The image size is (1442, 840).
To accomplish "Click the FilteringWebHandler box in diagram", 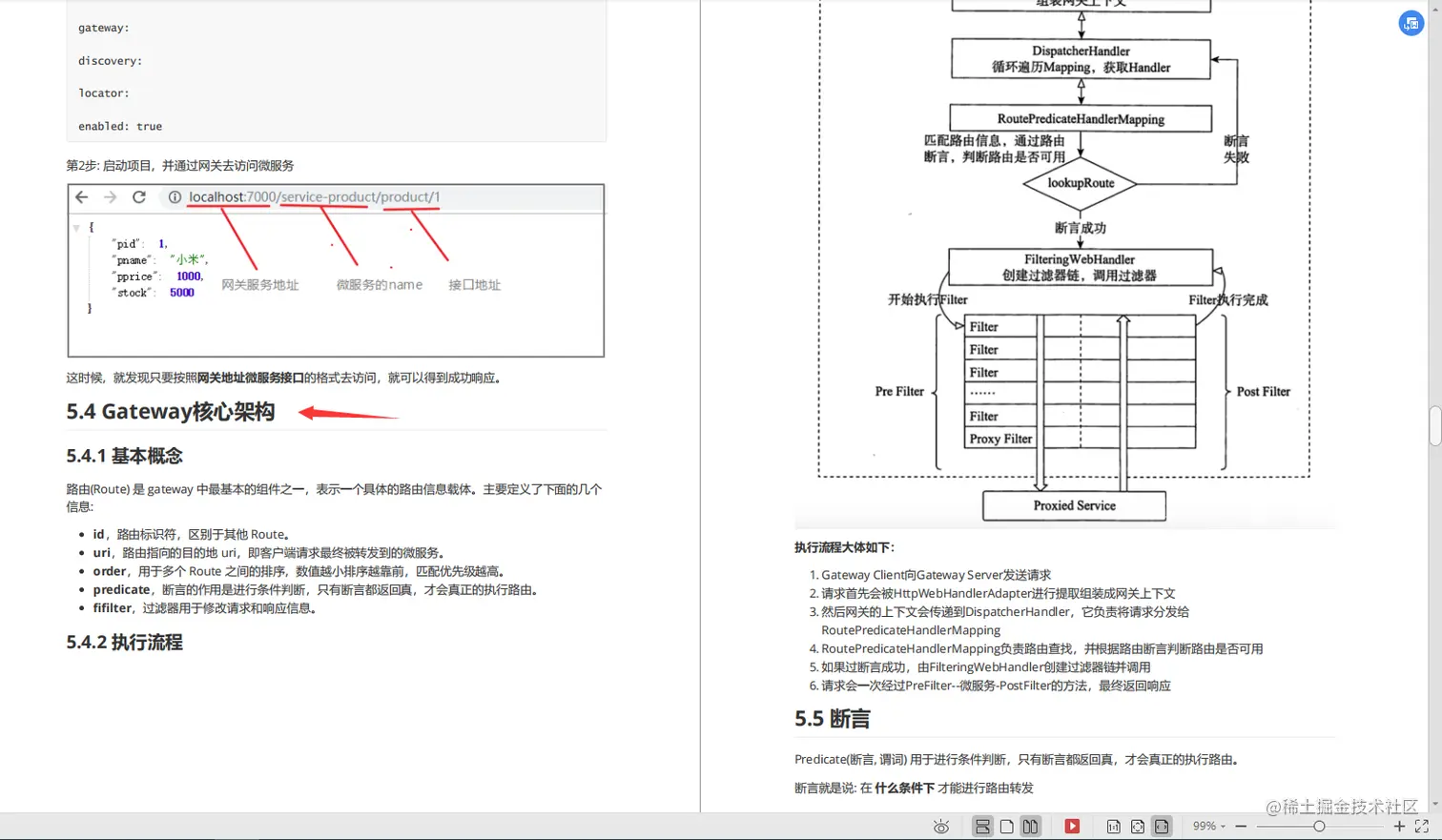I will pyautogui.click(x=1081, y=267).
